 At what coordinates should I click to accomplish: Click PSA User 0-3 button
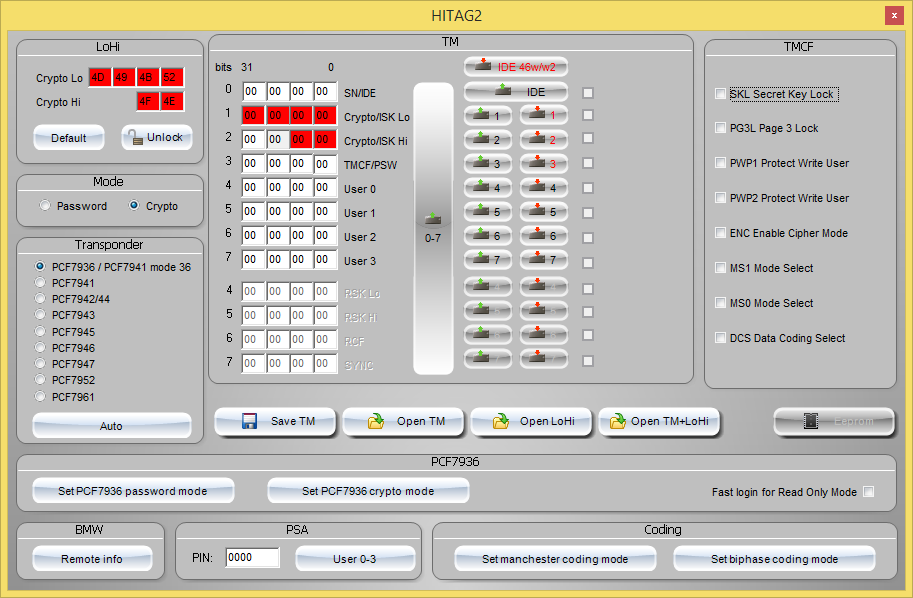[x=355, y=559]
